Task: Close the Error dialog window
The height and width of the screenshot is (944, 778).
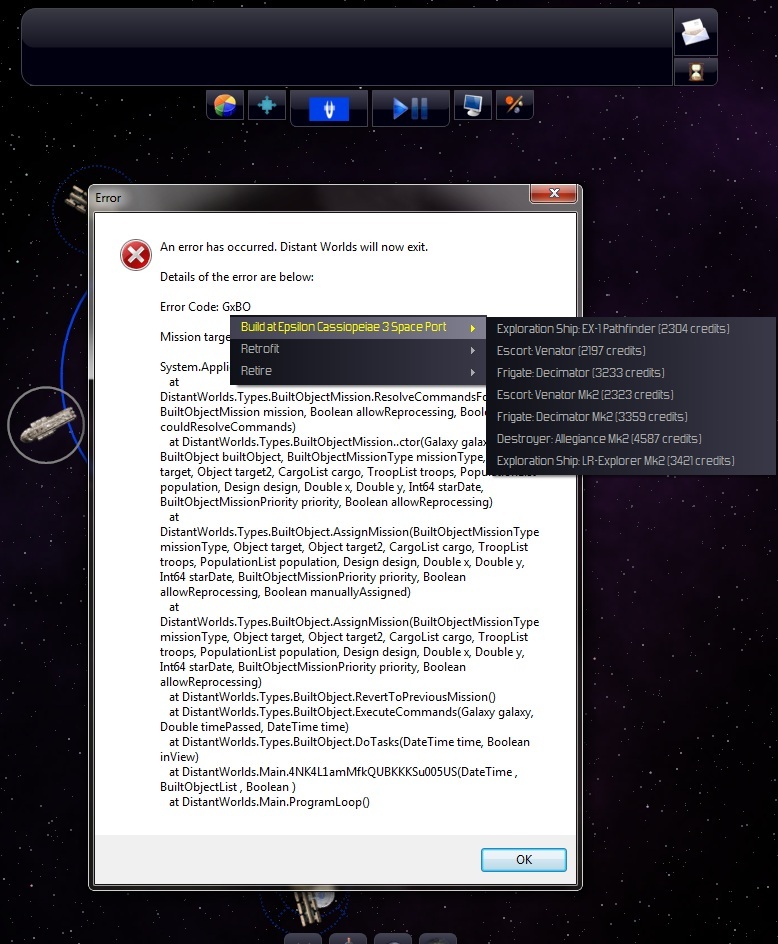Action: coord(553,193)
